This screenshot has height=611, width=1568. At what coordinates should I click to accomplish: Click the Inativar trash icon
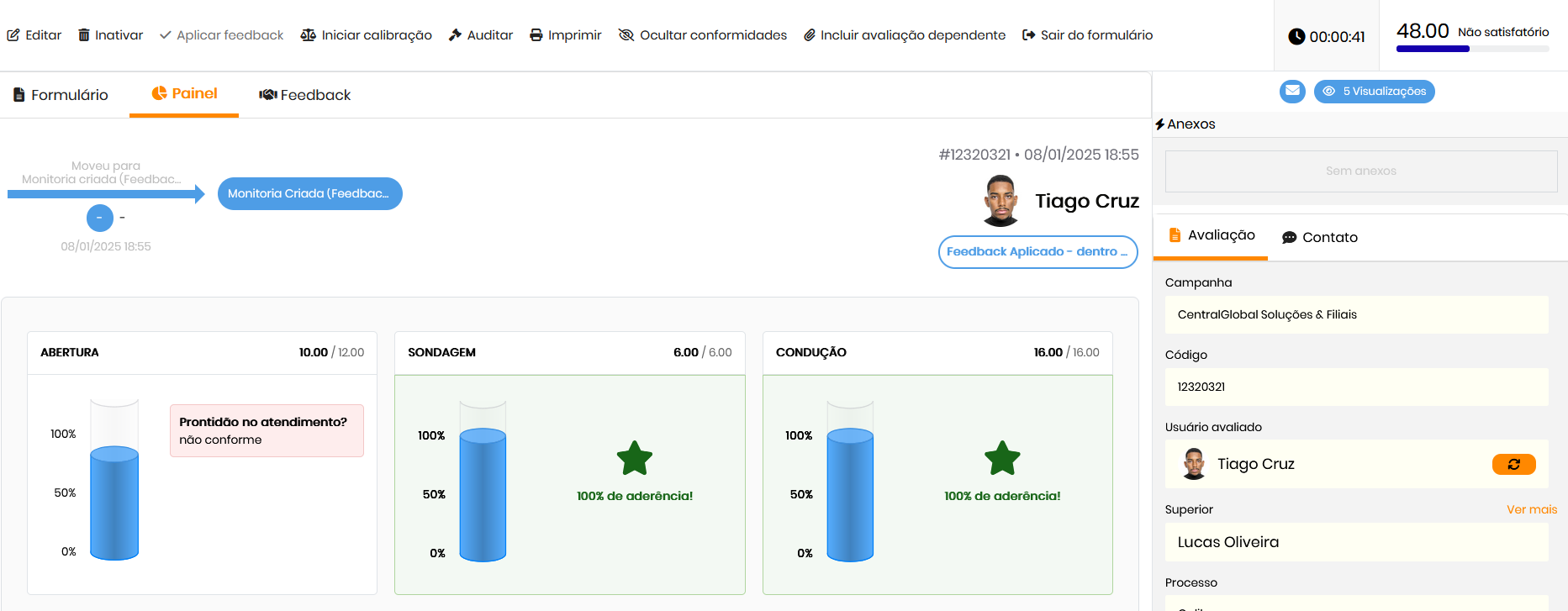84,35
